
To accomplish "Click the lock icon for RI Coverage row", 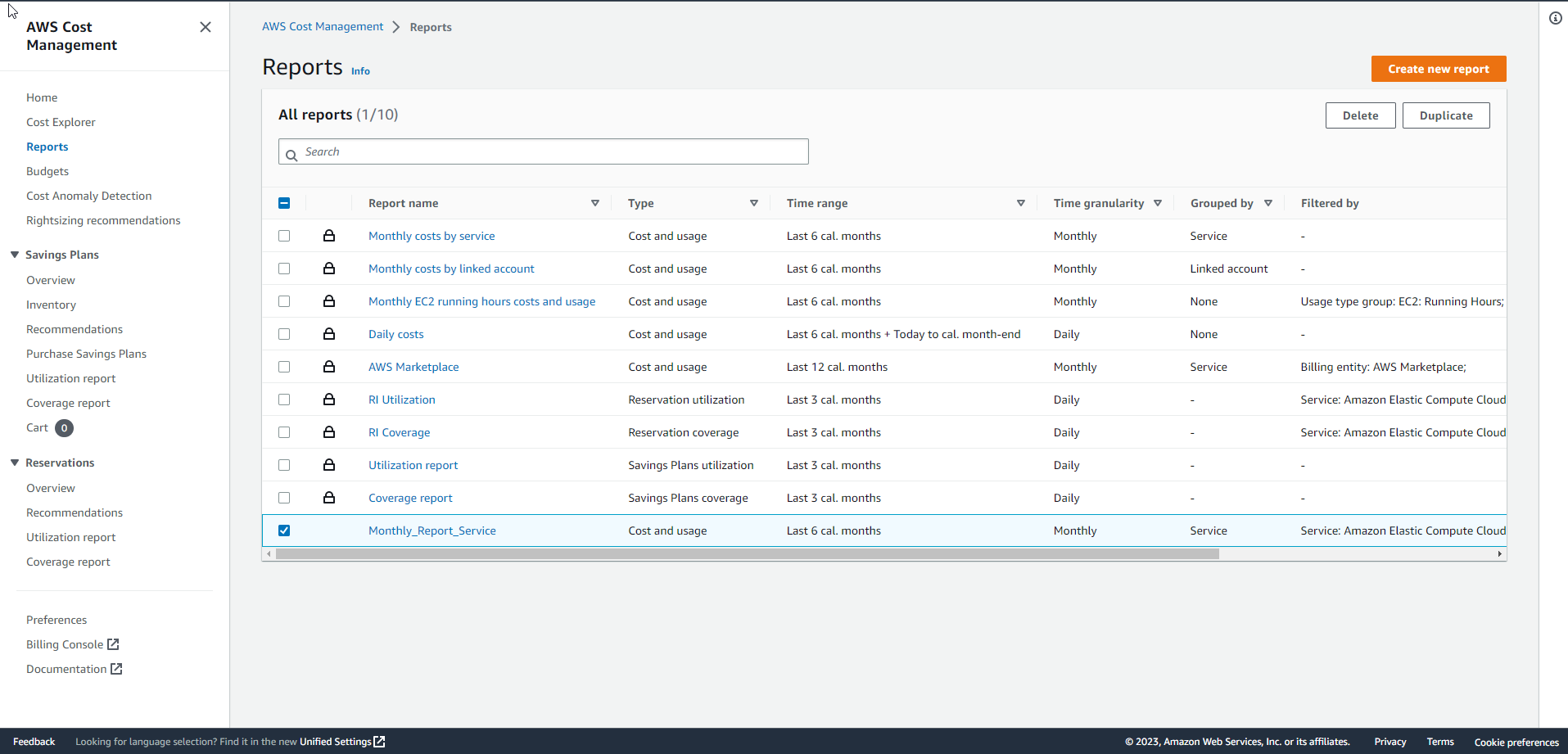I will (x=329, y=432).
